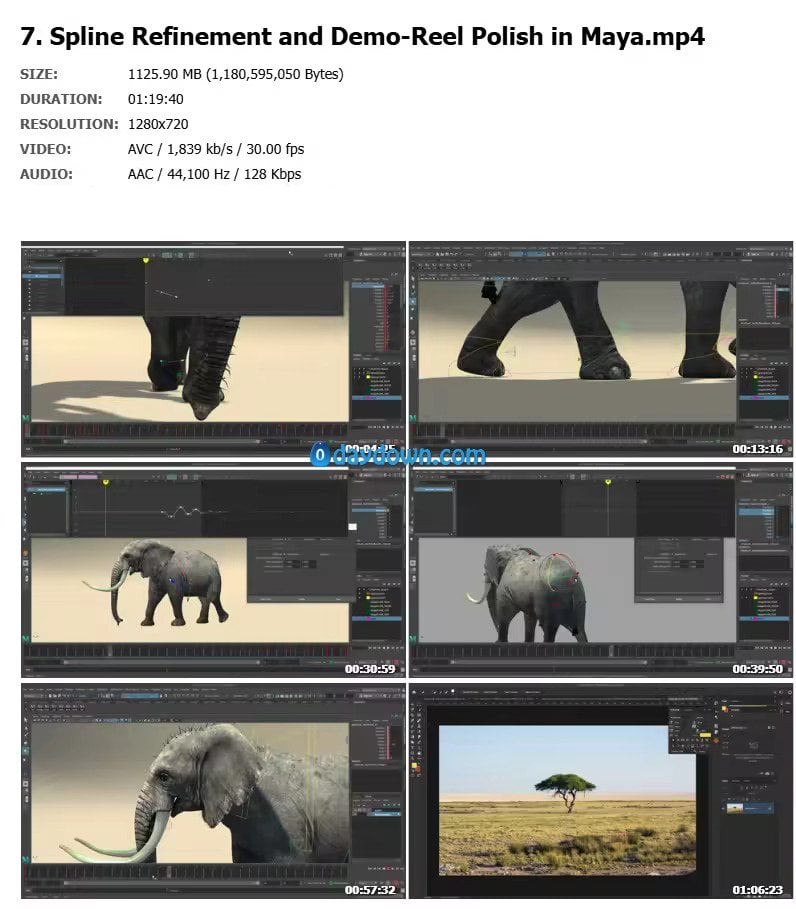The image size is (796, 909).
Task: Click the time slider in the 00:13:16 frame
Action: coord(575,430)
